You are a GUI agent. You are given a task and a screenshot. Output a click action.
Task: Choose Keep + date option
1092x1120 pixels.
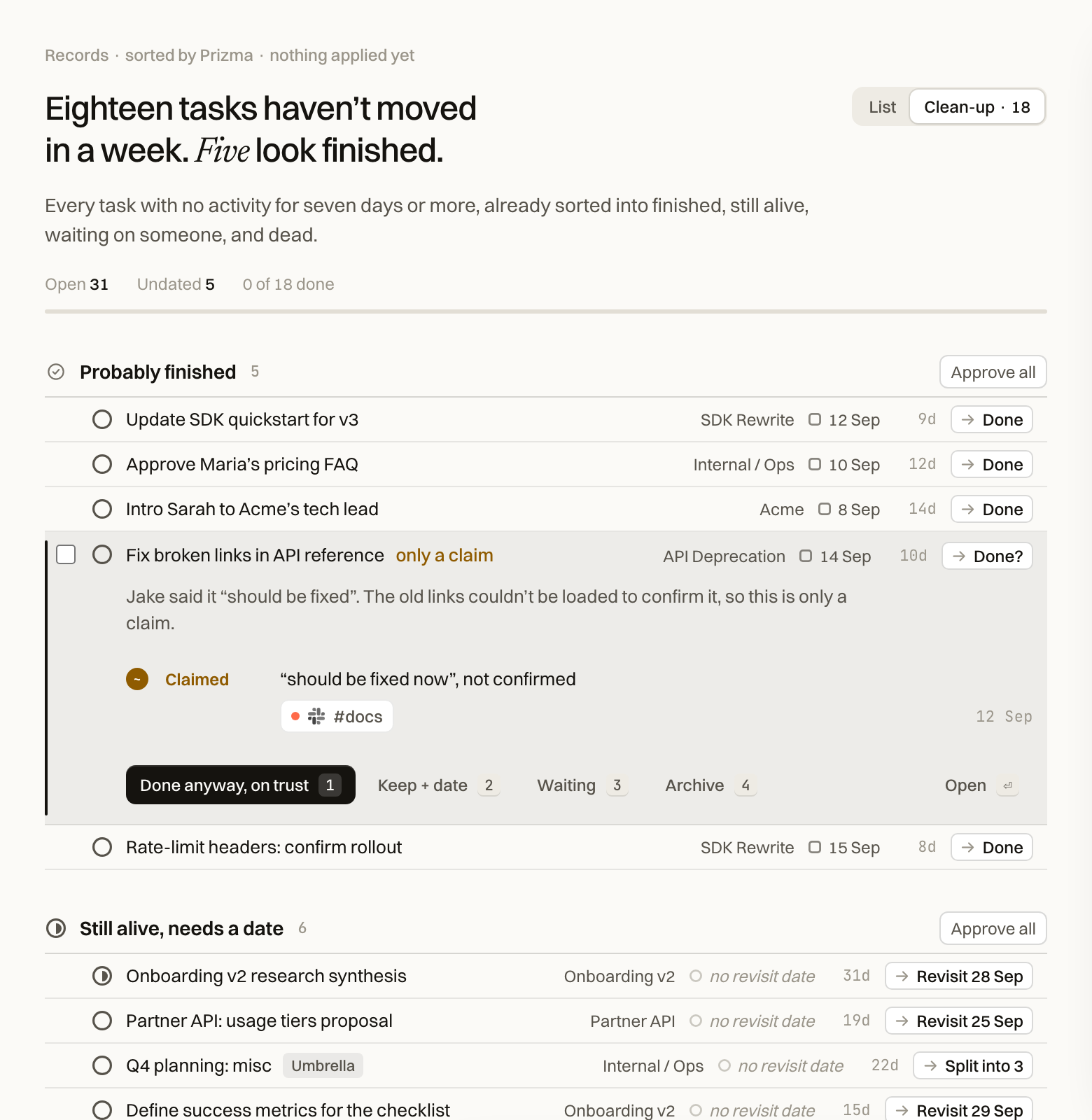pyautogui.click(x=437, y=785)
